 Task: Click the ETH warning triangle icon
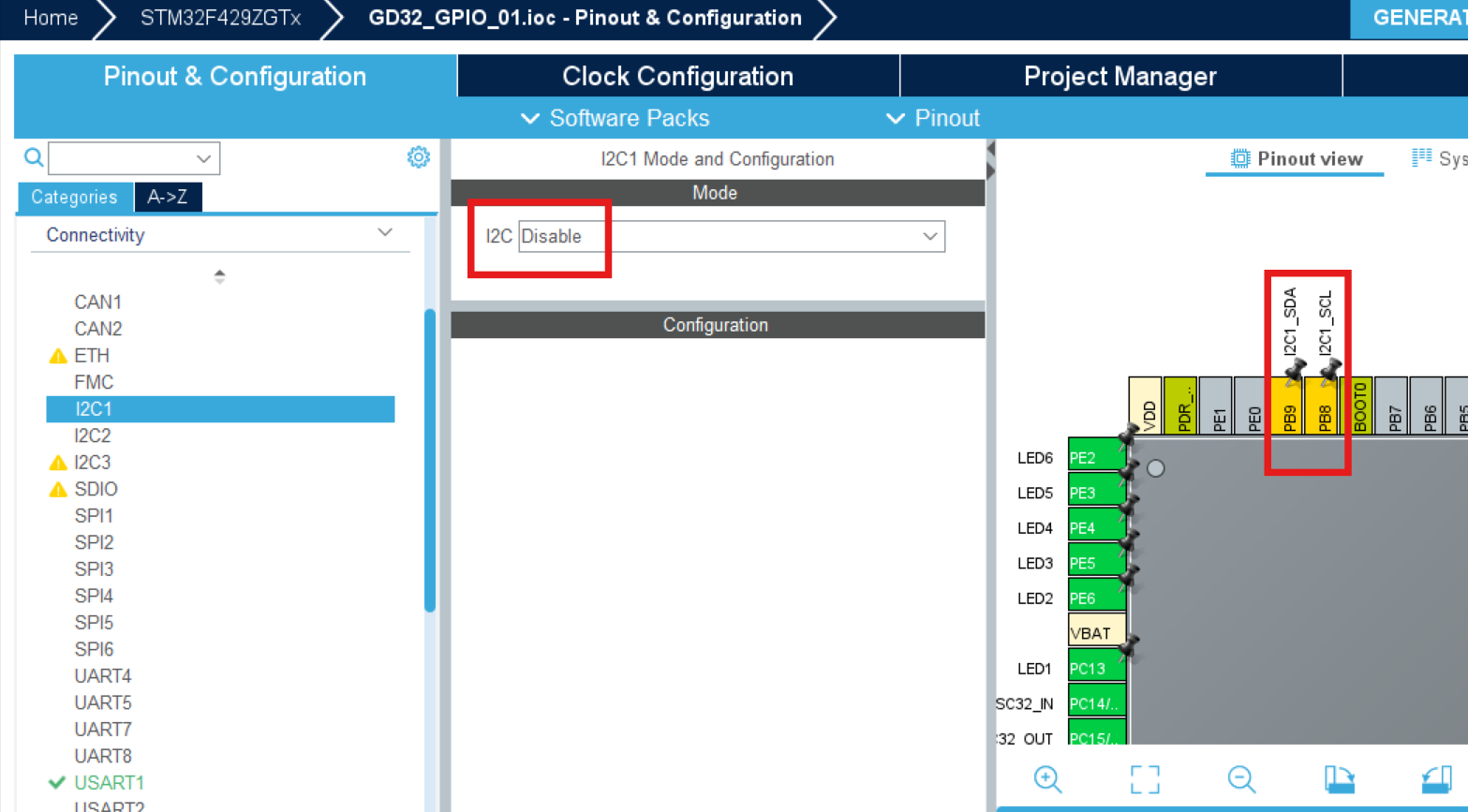pos(58,356)
